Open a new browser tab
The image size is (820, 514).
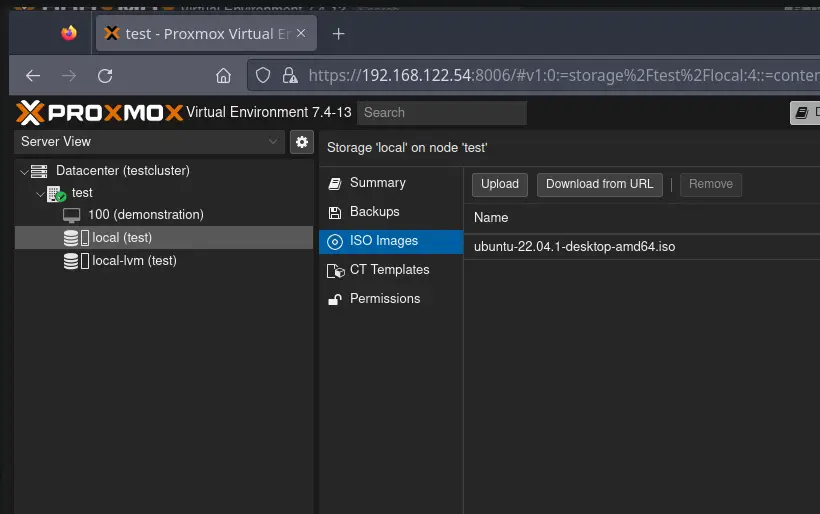338,34
